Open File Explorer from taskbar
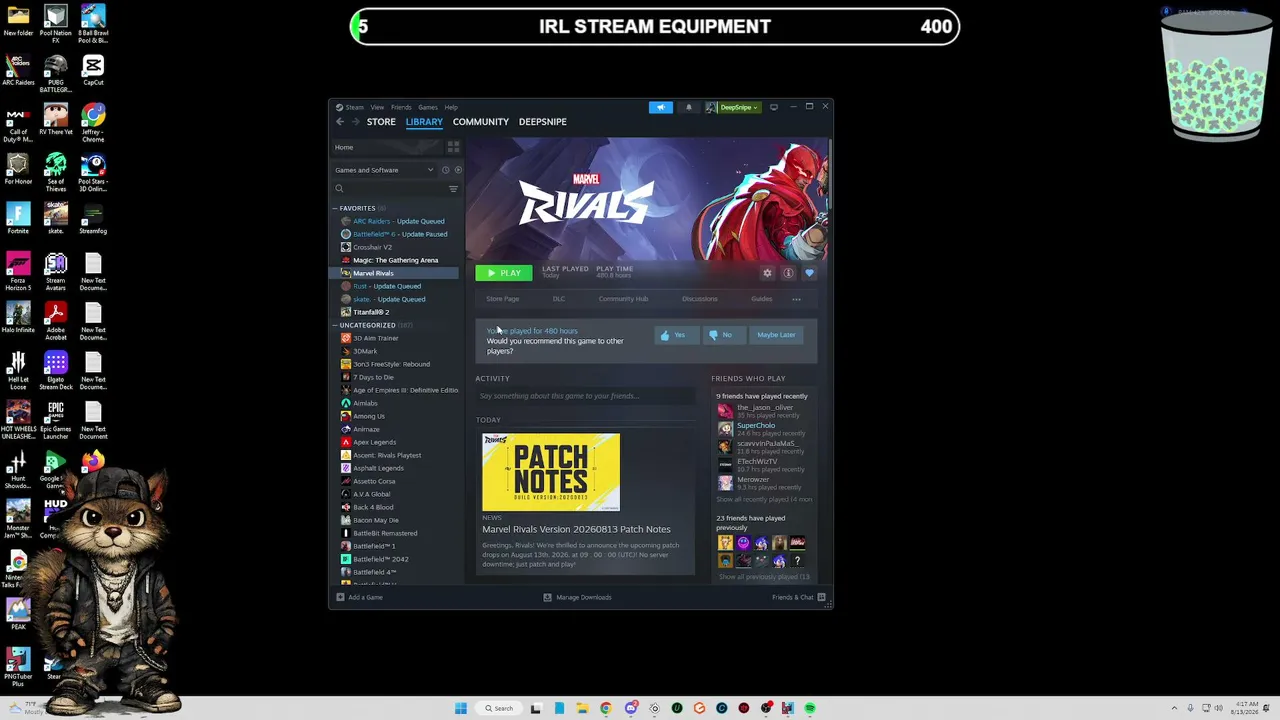The image size is (1280, 720). [x=582, y=708]
